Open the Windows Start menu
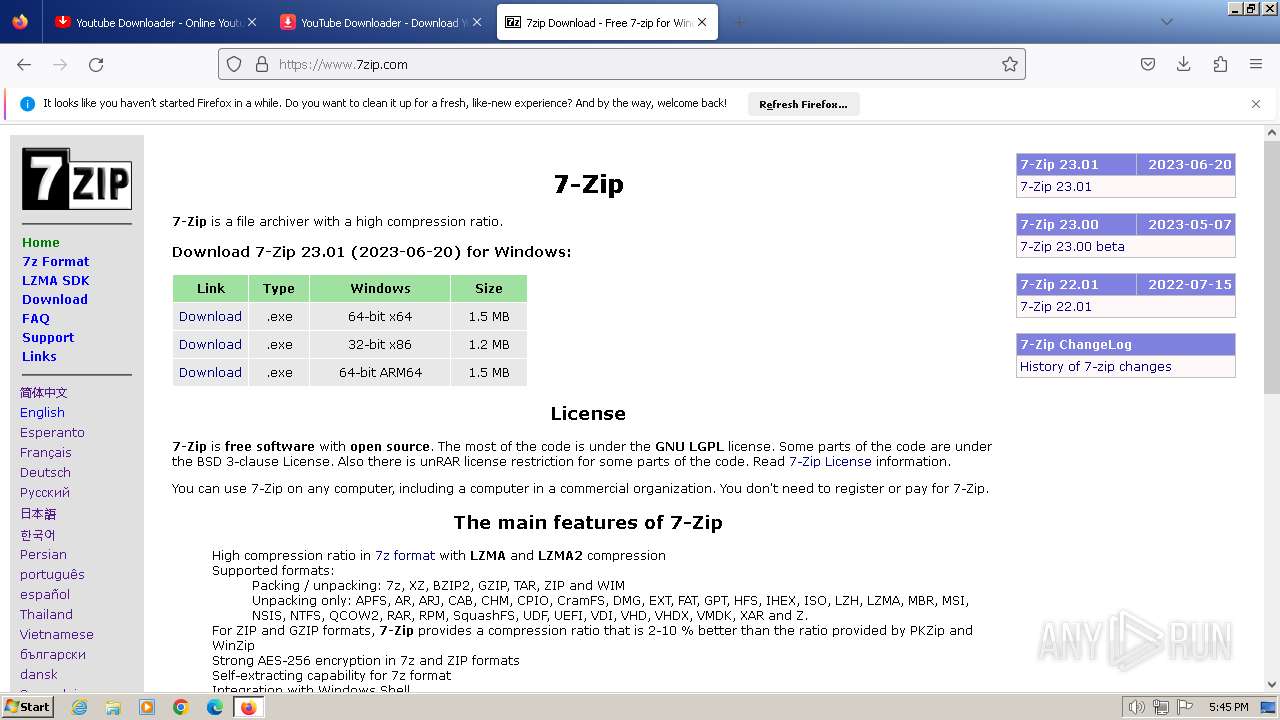 coord(27,706)
